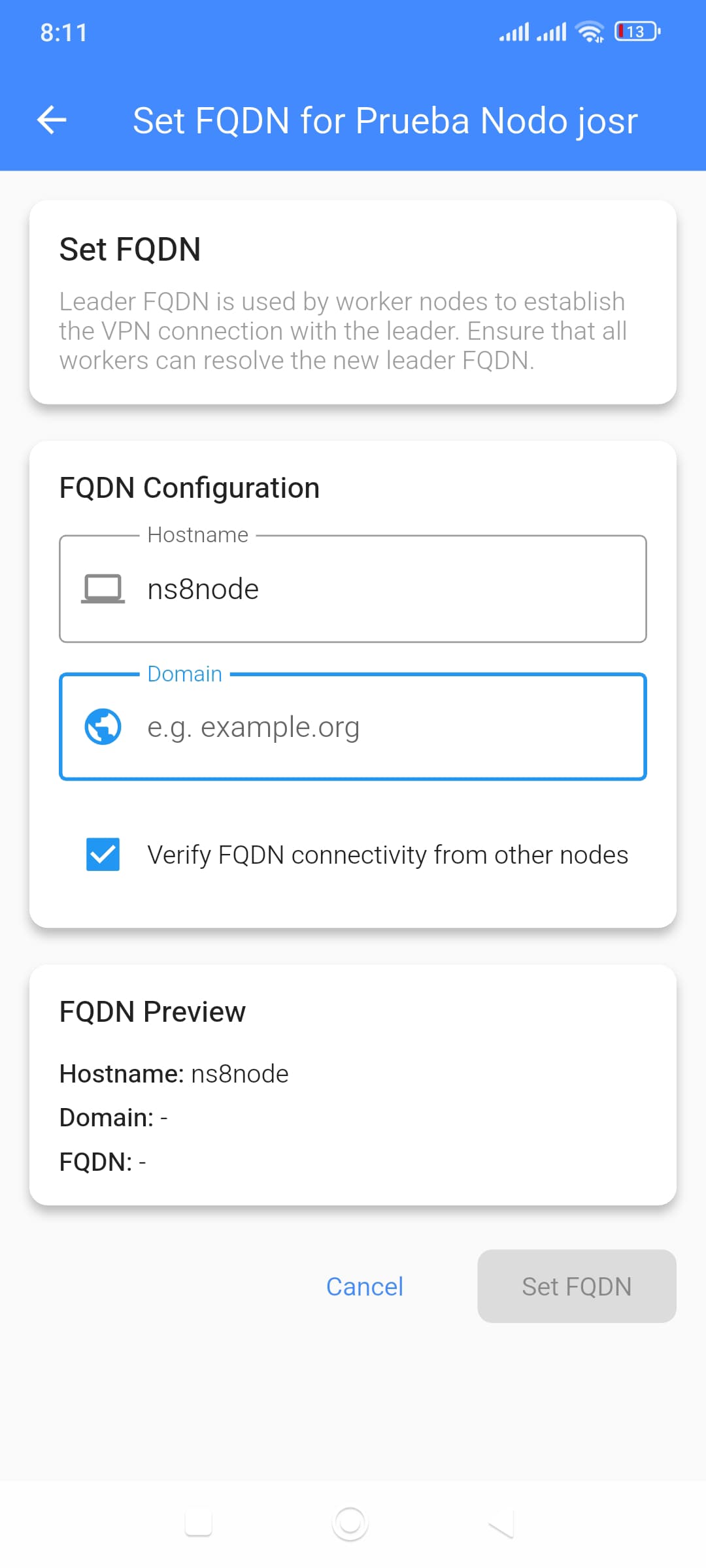
Task: Click the page title Set FQDN for Prueba Nodo
Action: [x=385, y=120]
